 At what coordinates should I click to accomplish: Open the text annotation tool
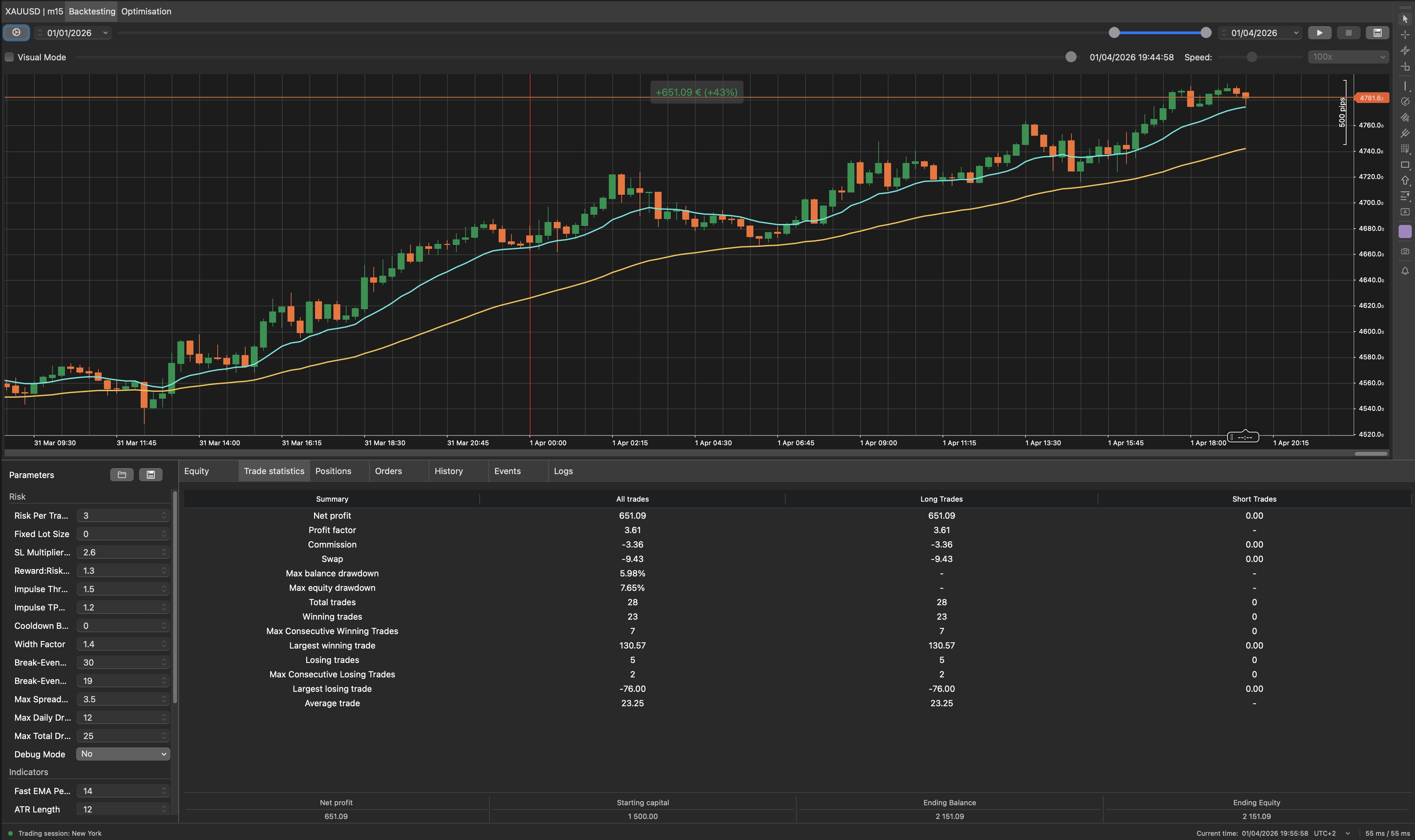(x=1405, y=212)
